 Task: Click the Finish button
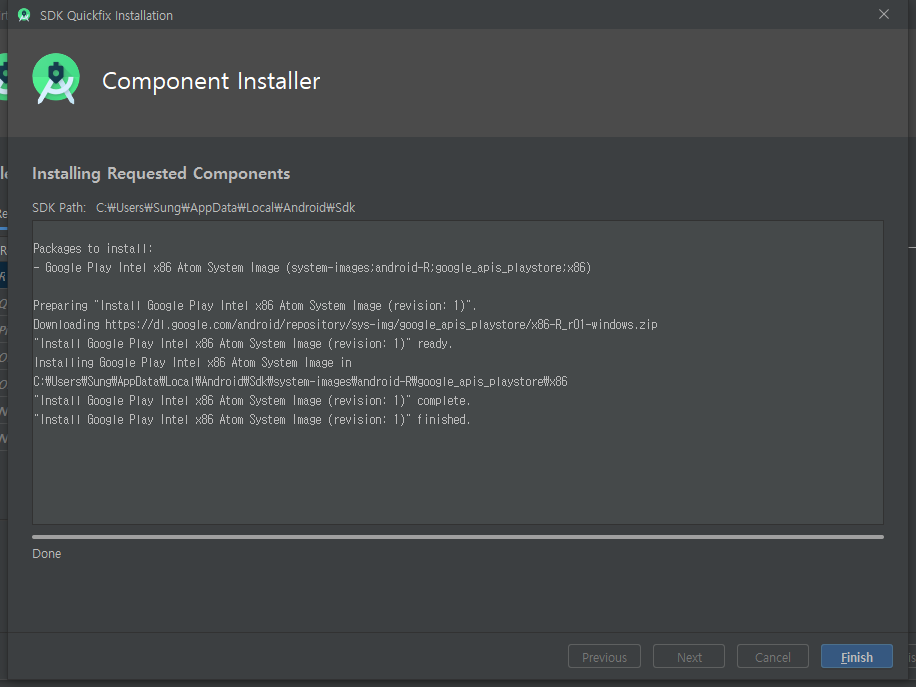point(856,656)
